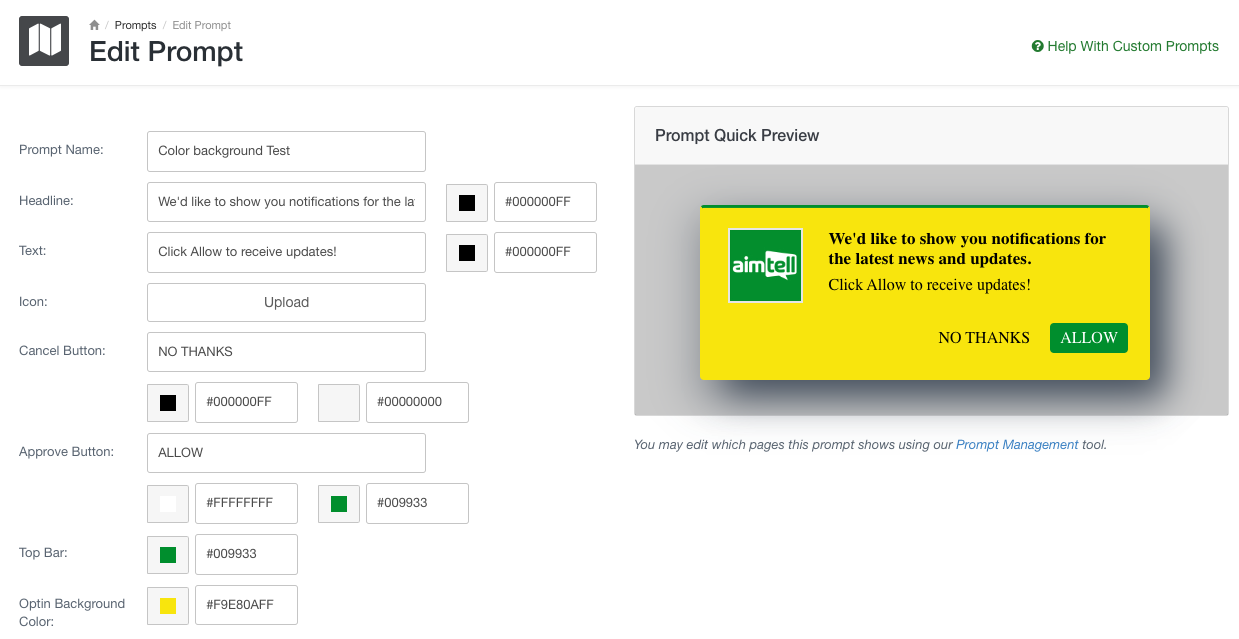Screen dimensions: 1239x639
Task: Open Cancel Button transparent background swatch
Action: (x=339, y=403)
